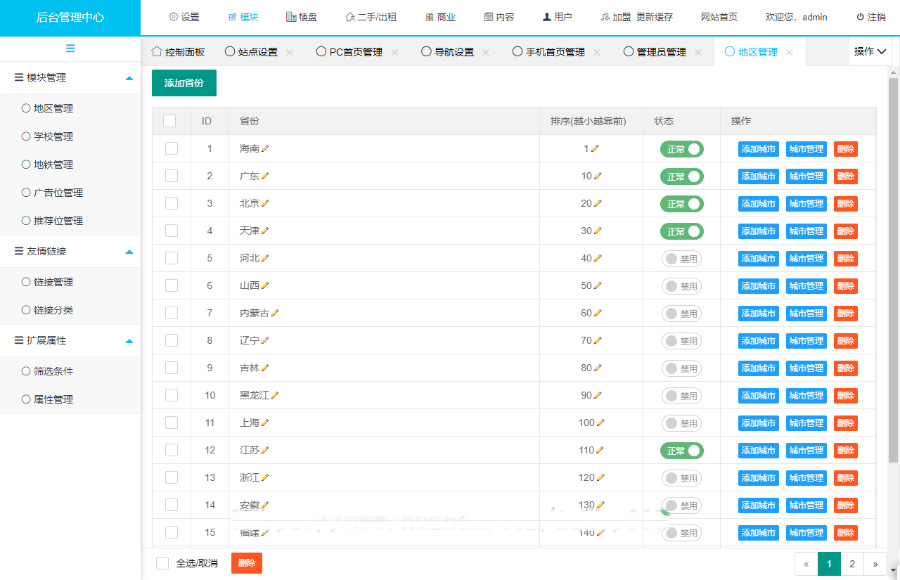Click the 注销 logout power icon
Viewport: 900px width, 580px height.
860,17
